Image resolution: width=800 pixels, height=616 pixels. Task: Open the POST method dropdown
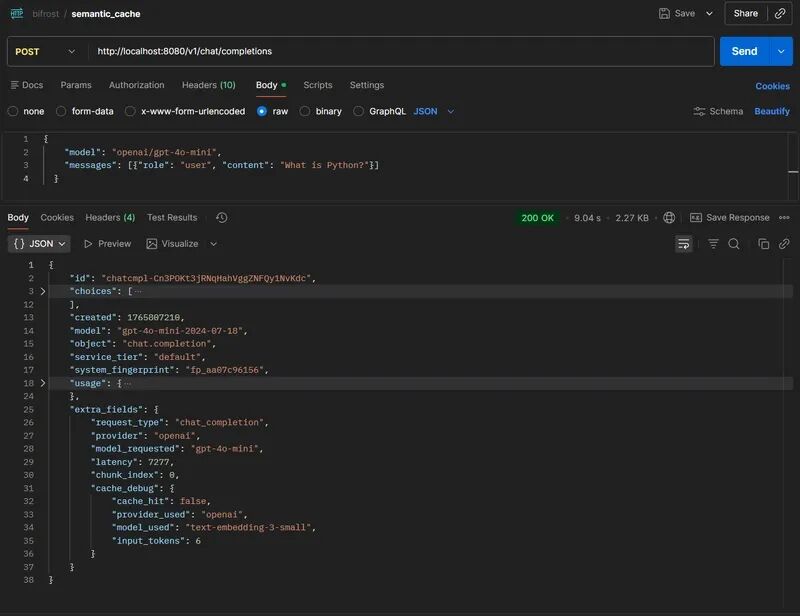tap(45, 51)
